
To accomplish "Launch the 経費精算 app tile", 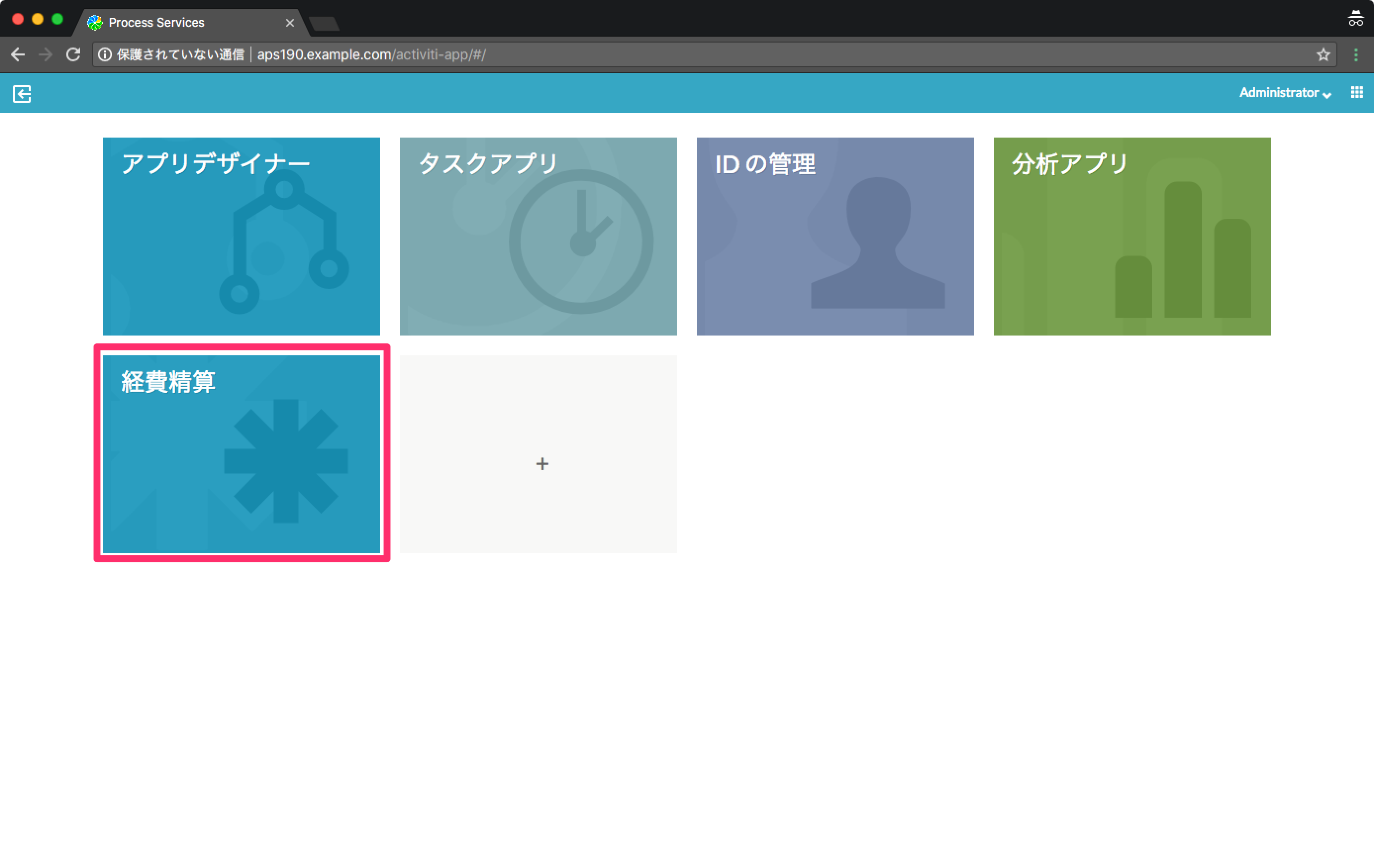I will coord(242,454).
